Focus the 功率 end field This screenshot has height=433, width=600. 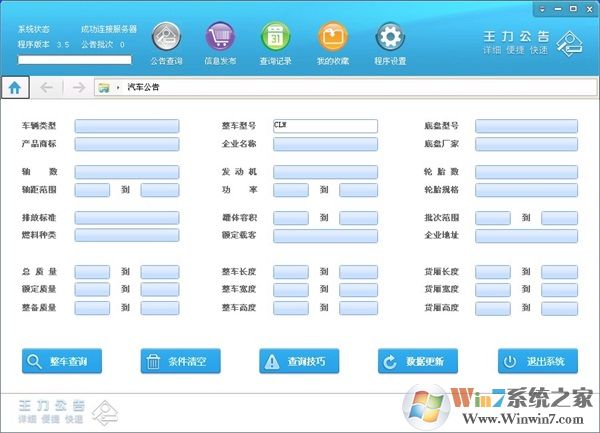359,190
